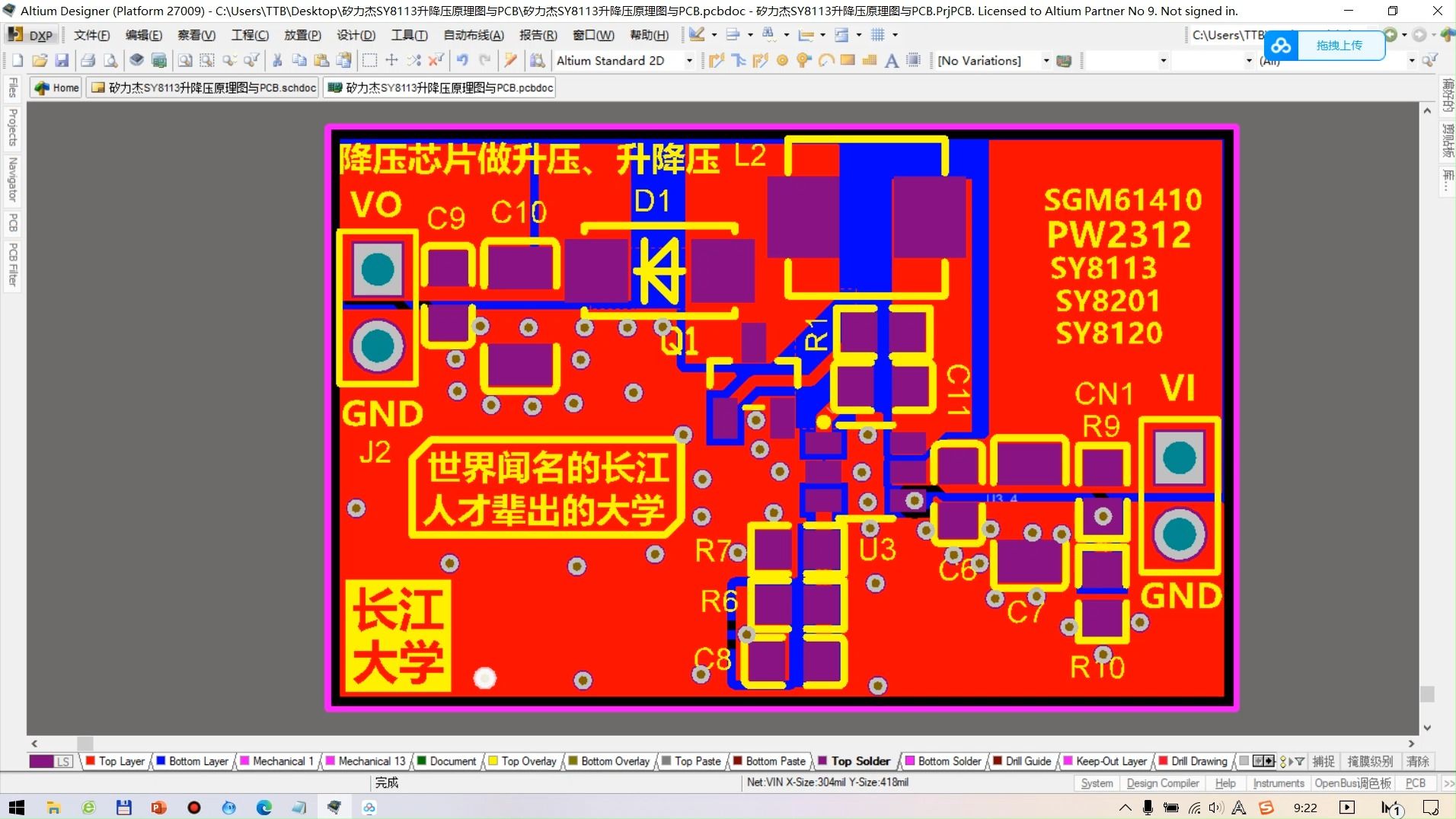Expand the find selections dropdown arrow
The height and width of the screenshot is (819, 1456).
pos(786,35)
